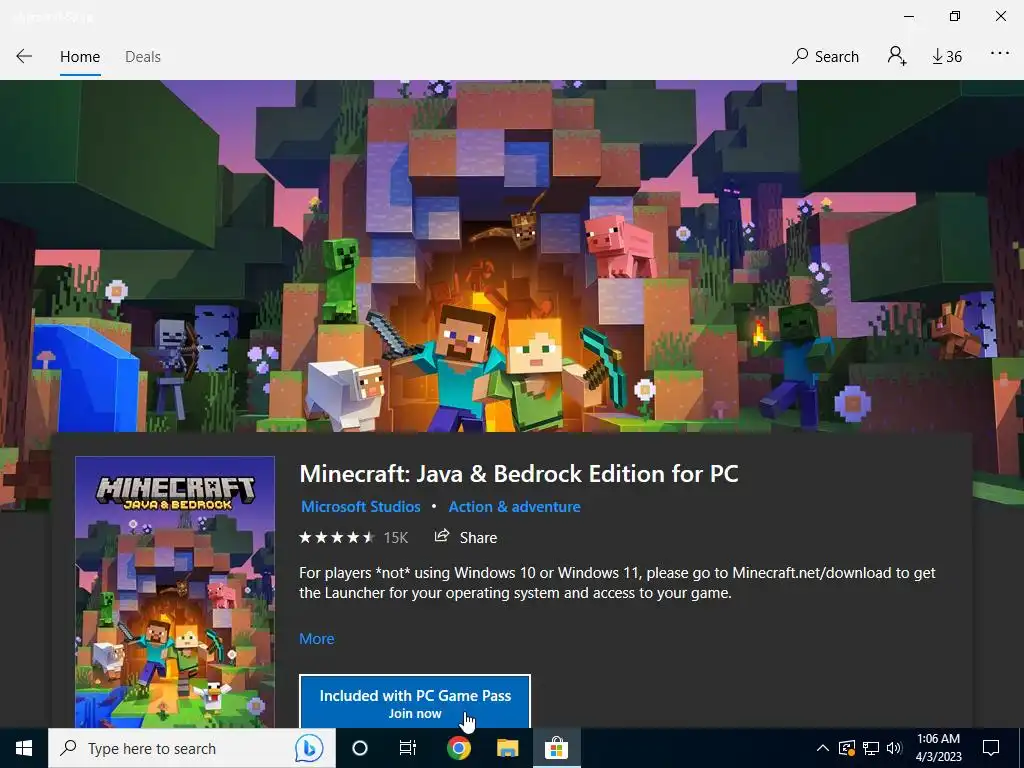Focus the taskbar search box
1024x768 pixels.
click(191, 748)
